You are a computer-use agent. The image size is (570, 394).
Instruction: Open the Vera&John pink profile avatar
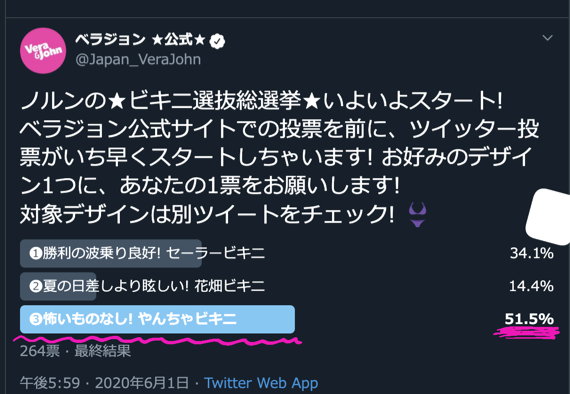43,51
